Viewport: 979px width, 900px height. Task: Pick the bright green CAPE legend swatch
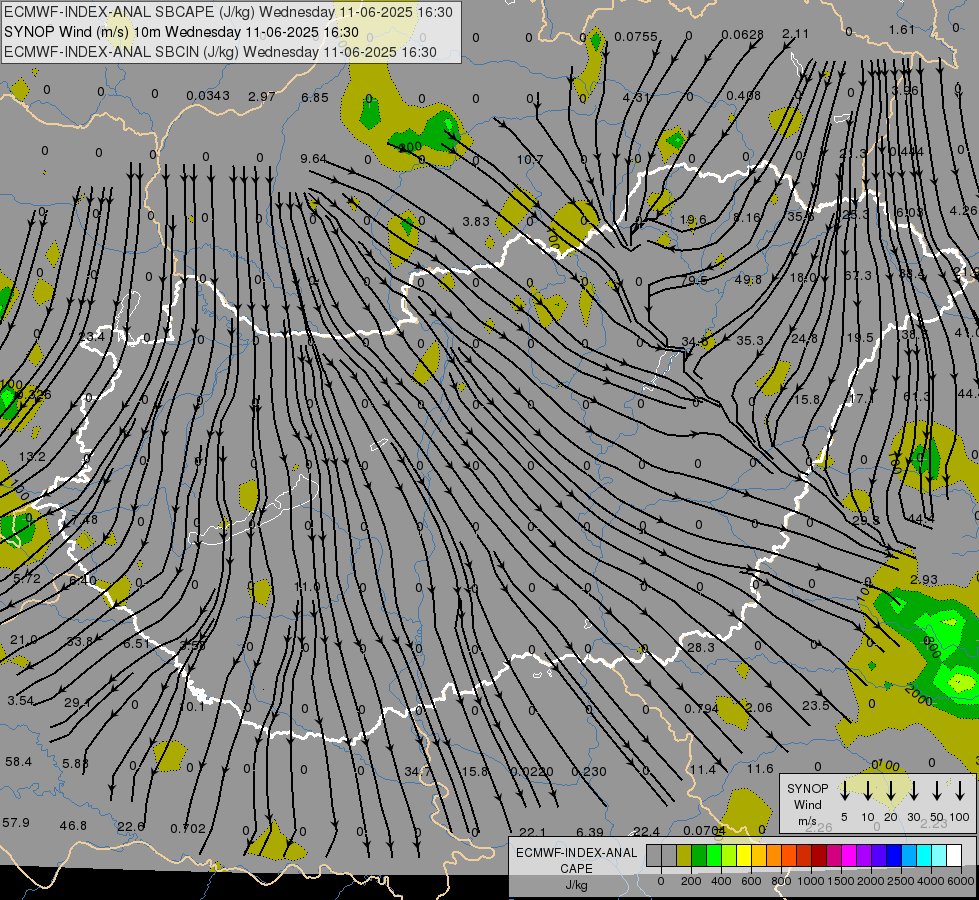(714, 856)
